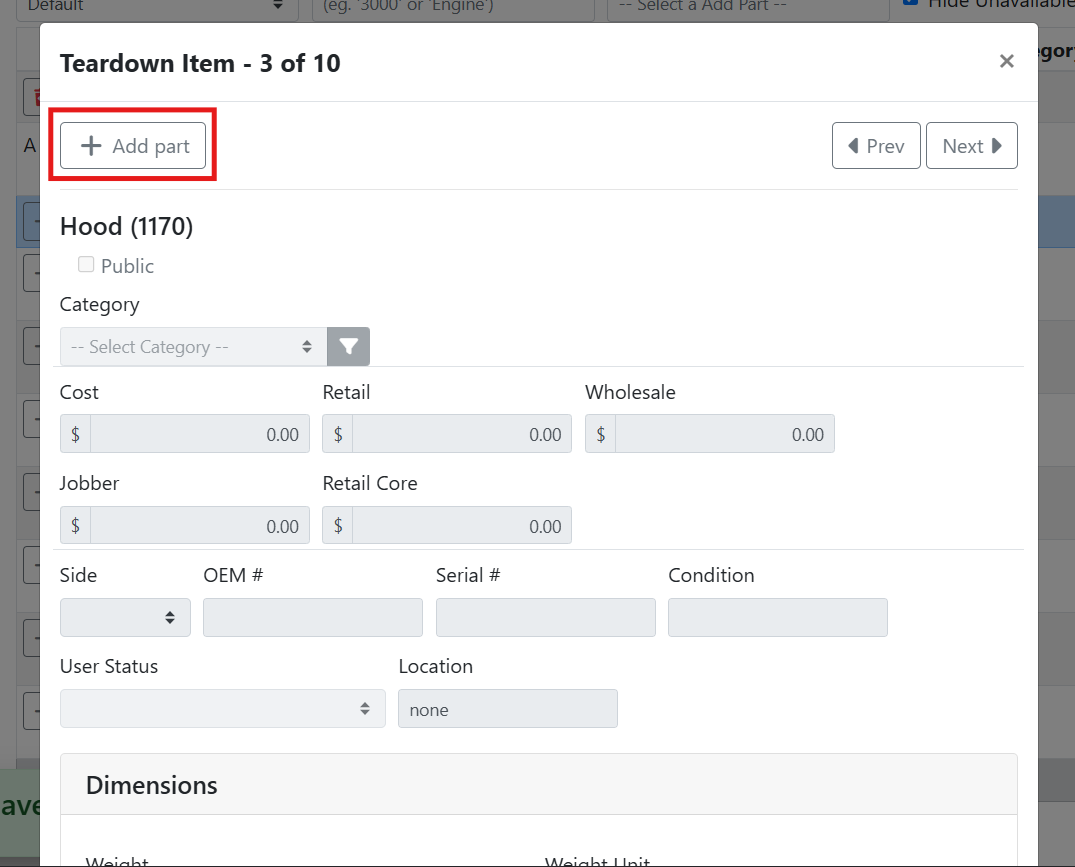
Task: Open the Side dropdown
Action: [x=125, y=618]
